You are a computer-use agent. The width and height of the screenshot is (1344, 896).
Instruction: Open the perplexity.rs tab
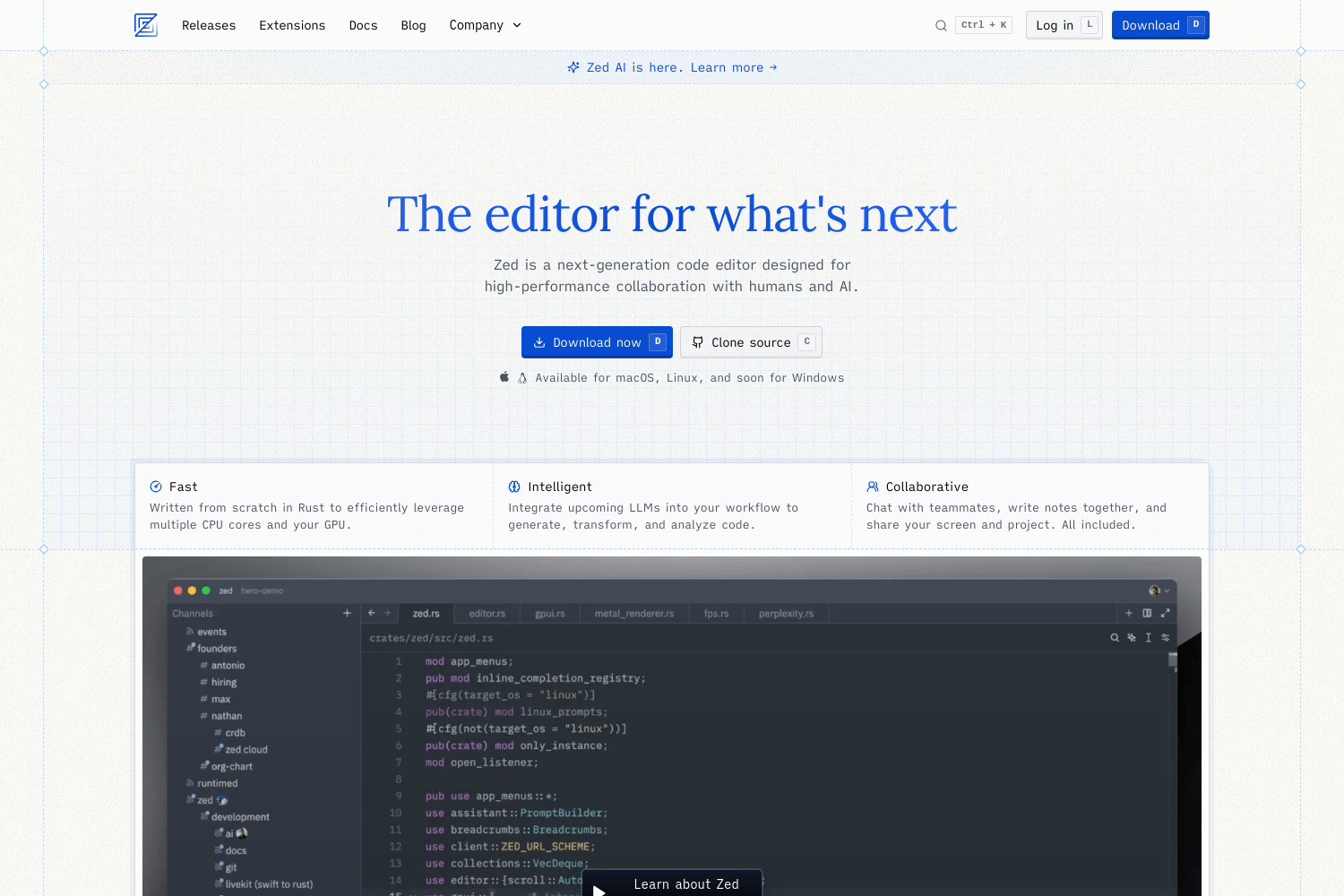786,614
